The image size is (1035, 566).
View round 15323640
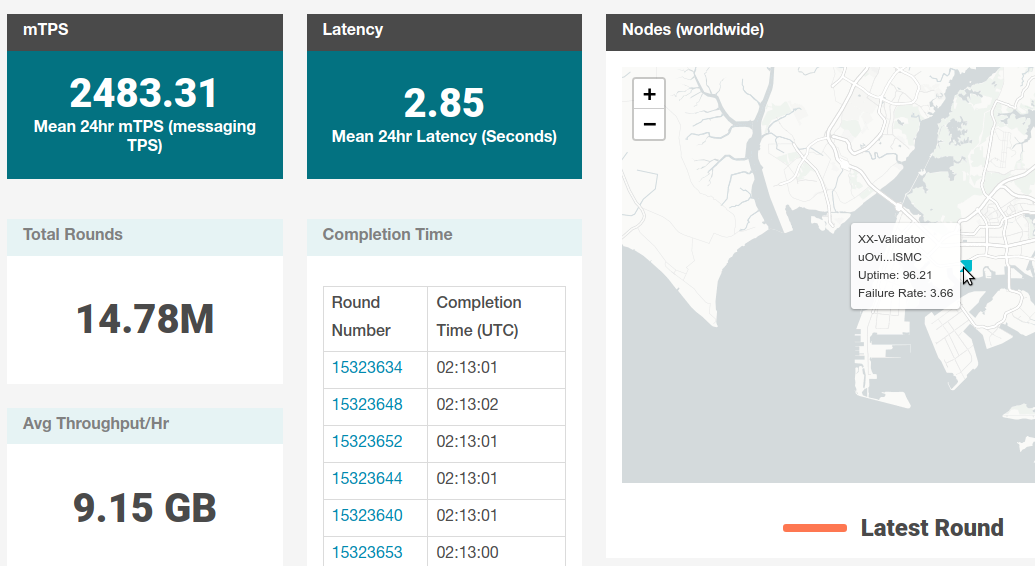[367, 516]
